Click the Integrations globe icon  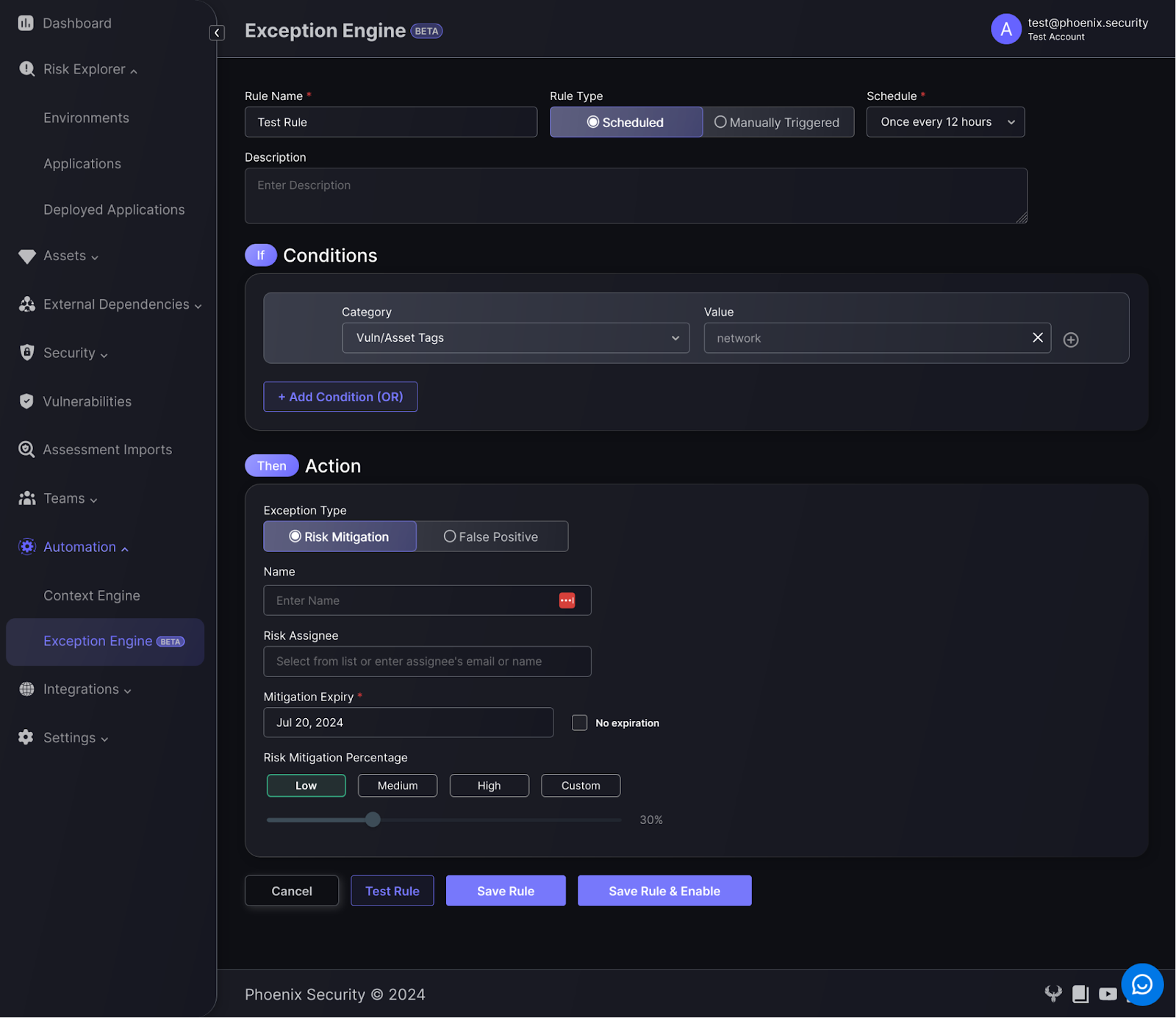27,689
